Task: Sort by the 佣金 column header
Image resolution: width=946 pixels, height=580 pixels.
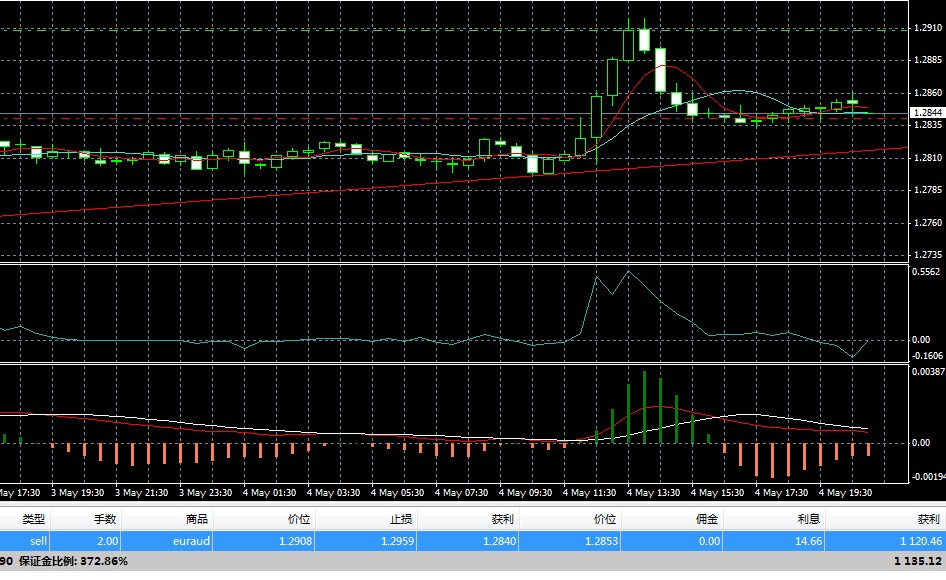Action: click(706, 519)
